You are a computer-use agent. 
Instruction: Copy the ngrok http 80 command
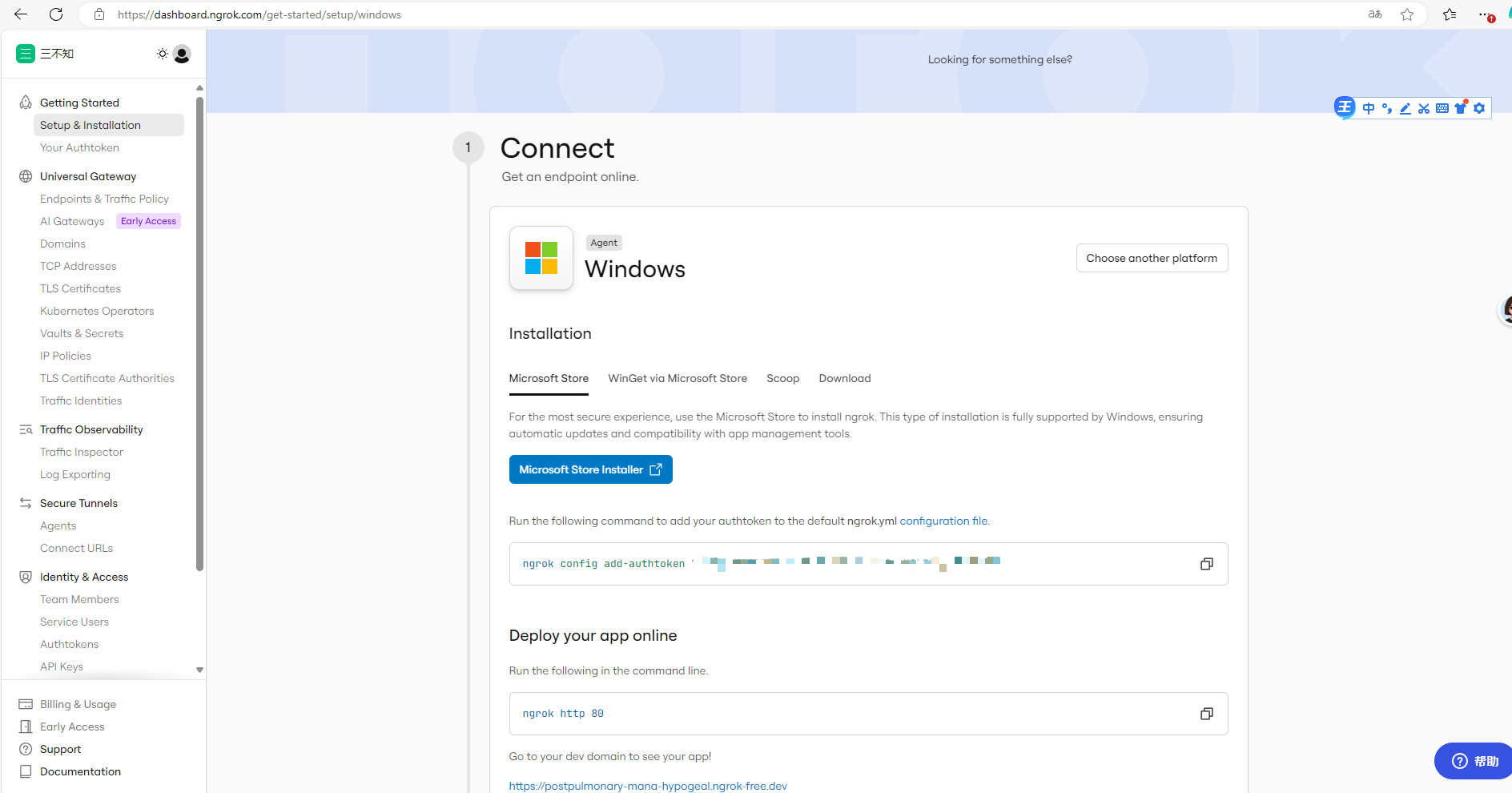click(x=1207, y=714)
